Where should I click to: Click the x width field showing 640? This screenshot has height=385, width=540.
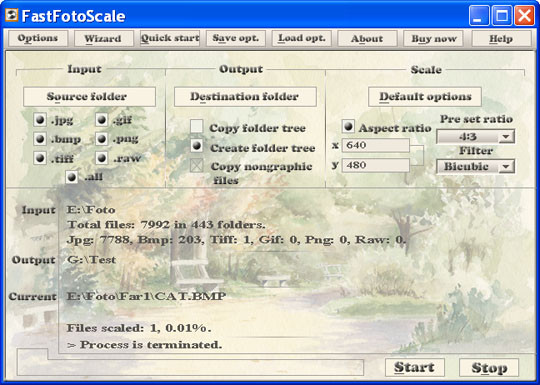point(375,145)
